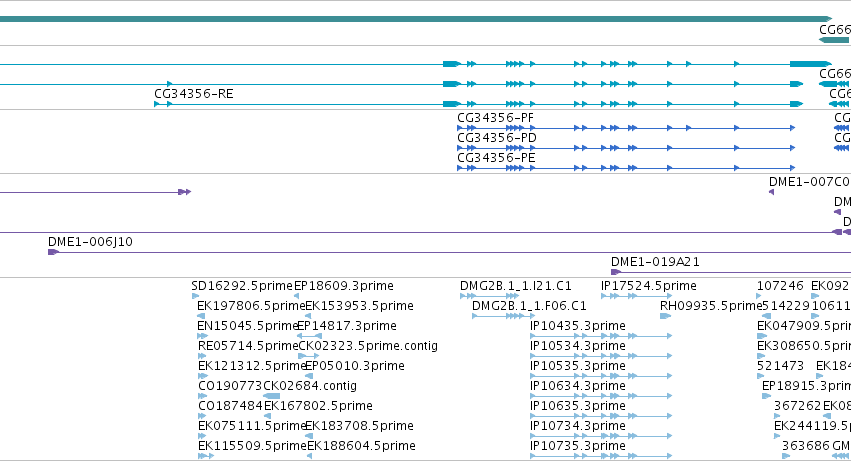This screenshot has width=851, height=461.
Task: Select the EK188604.5prime label
Action: 361,447
